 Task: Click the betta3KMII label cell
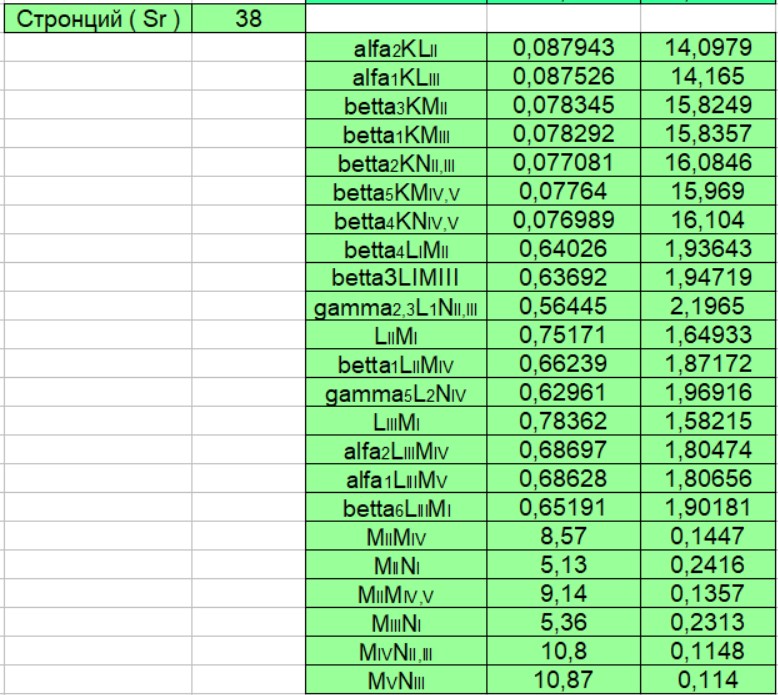396,105
